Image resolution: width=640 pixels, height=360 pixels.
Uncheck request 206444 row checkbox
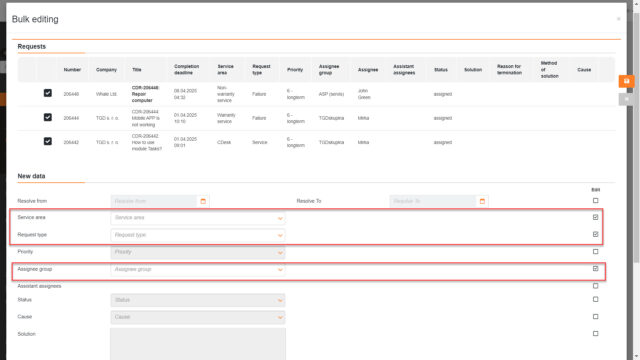(48, 117)
